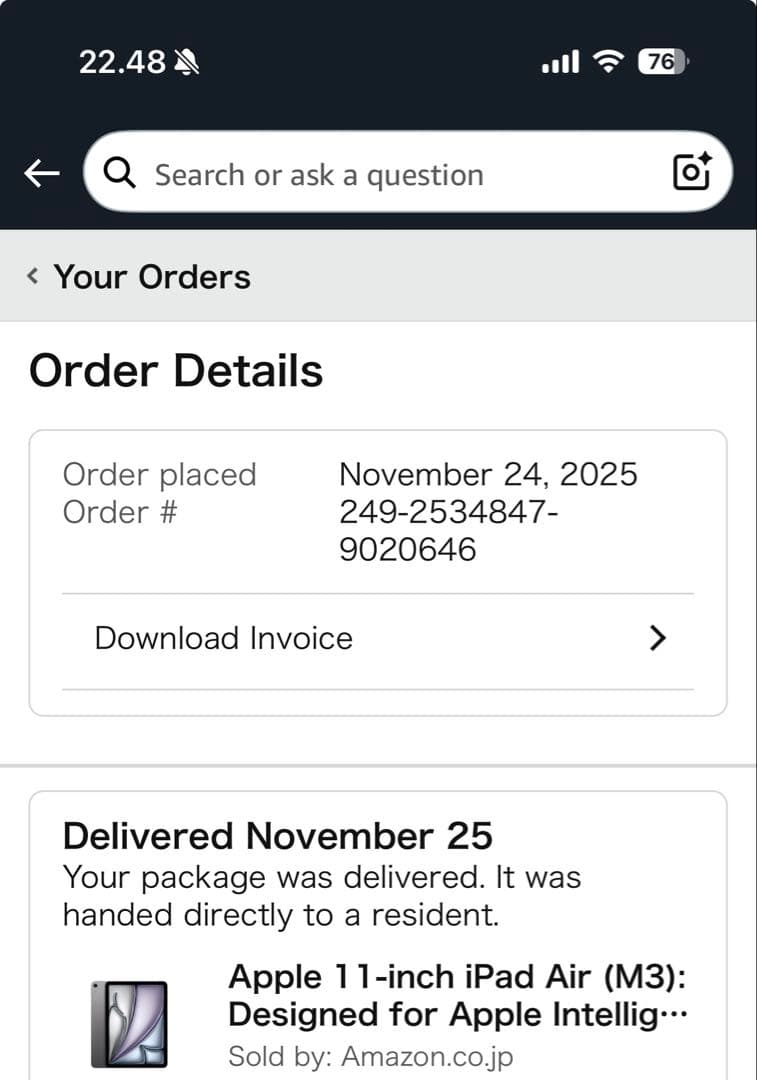The height and width of the screenshot is (1080, 757).
Task: Tap the back arrow at the top left
Action: (41, 172)
